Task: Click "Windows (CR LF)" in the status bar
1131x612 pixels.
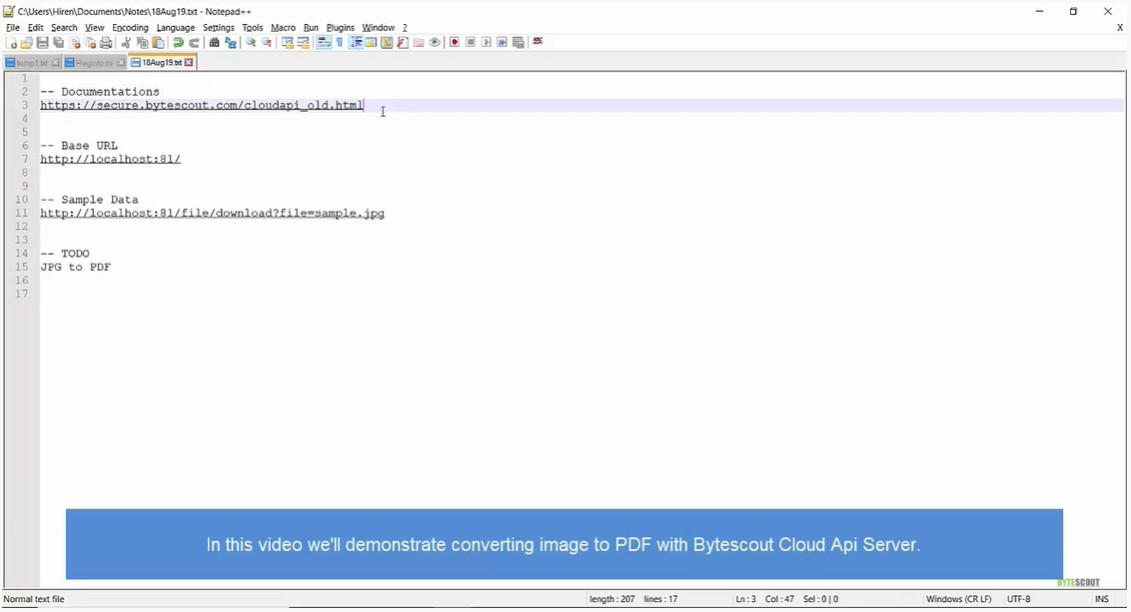Action: [x=959, y=599]
